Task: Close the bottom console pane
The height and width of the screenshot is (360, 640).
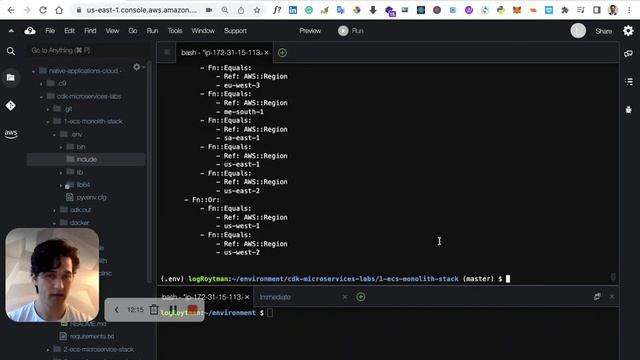Action: pyautogui.click(x=612, y=296)
